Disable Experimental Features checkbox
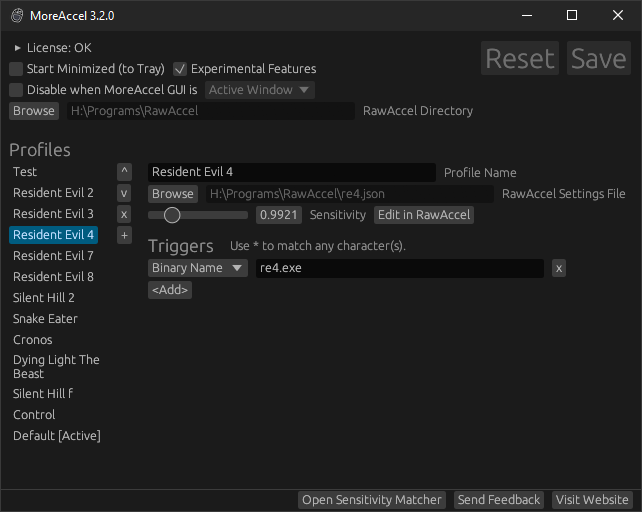642x512 pixels. tap(180, 69)
